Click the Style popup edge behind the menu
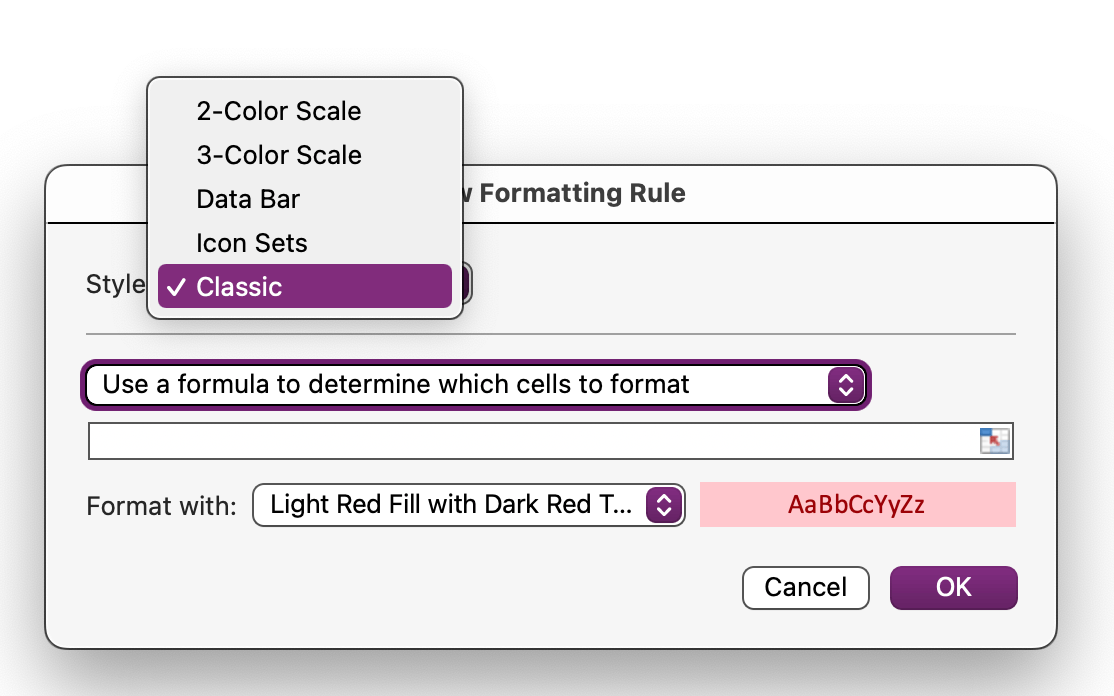This screenshot has height=696, width=1114. click(x=468, y=286)
